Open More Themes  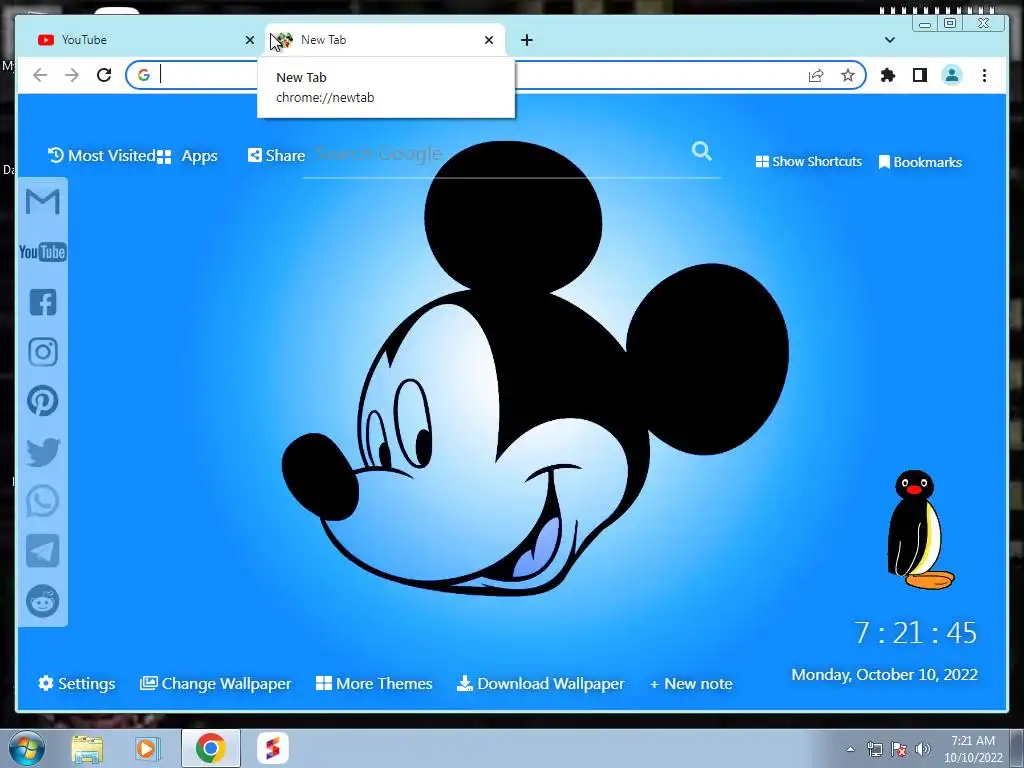(x=374, y=683)
